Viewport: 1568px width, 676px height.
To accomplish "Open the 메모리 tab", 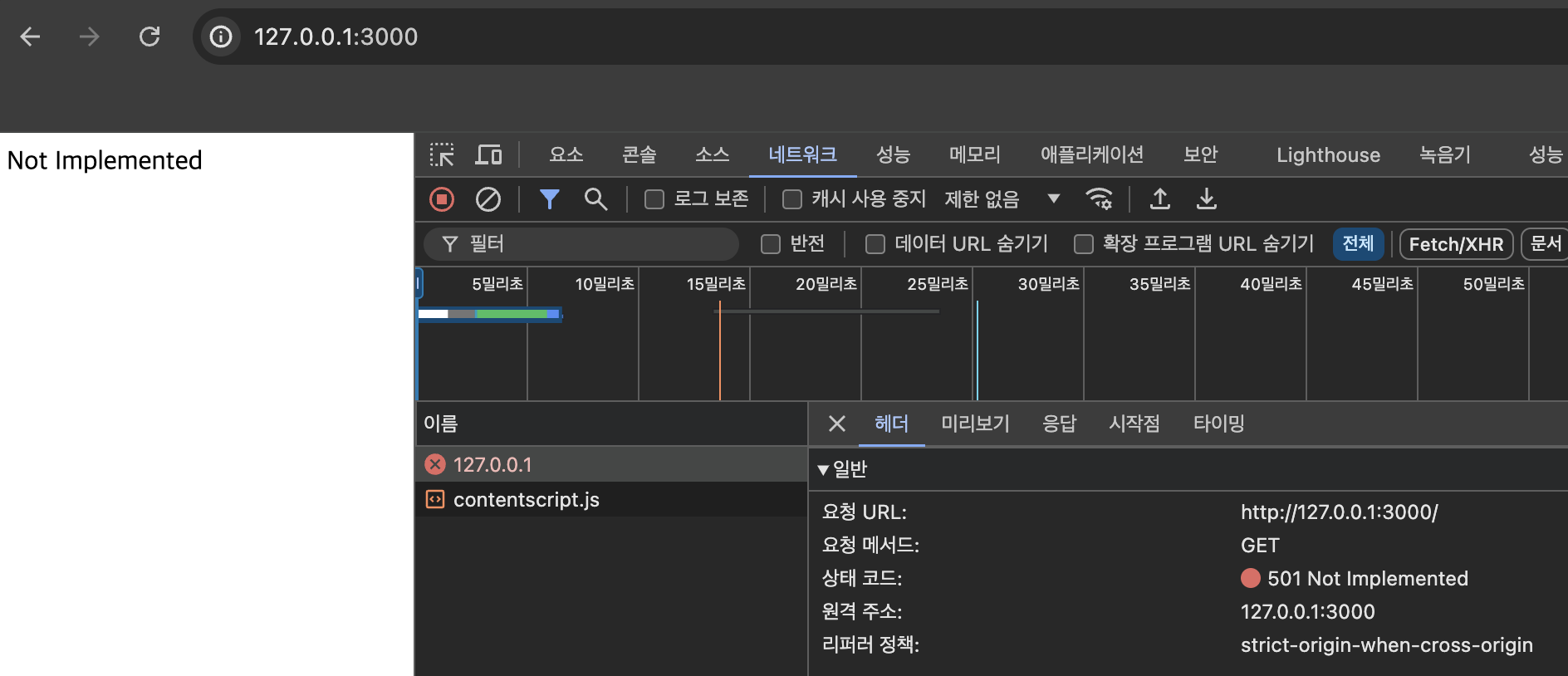I will click(x=975, y=154).
